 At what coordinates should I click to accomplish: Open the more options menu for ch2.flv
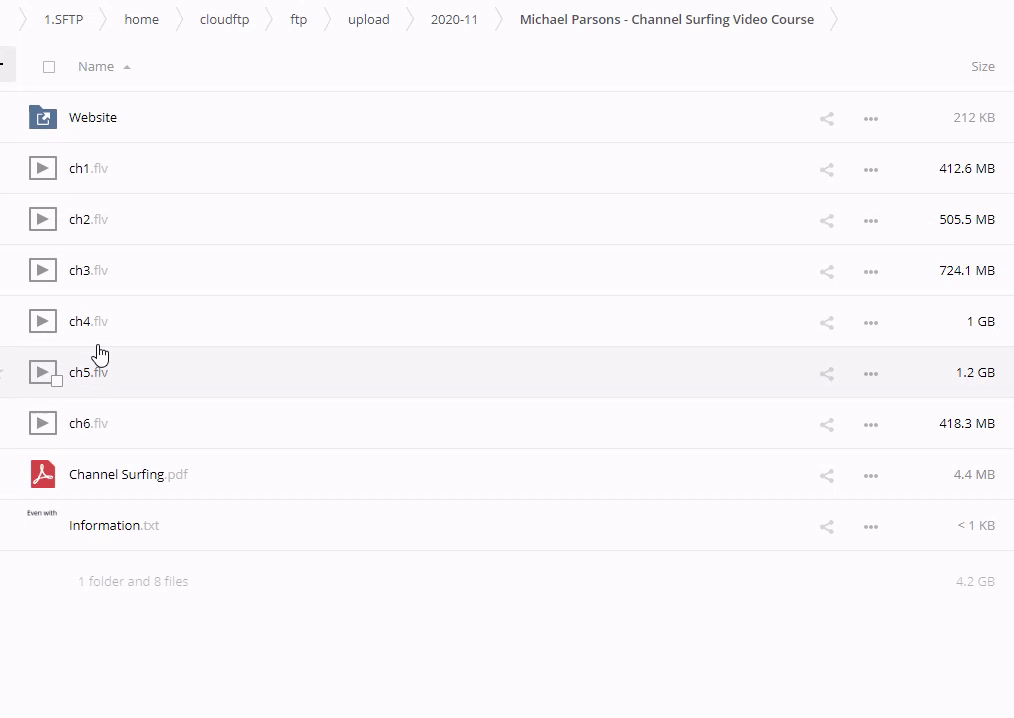coord(871,221)
